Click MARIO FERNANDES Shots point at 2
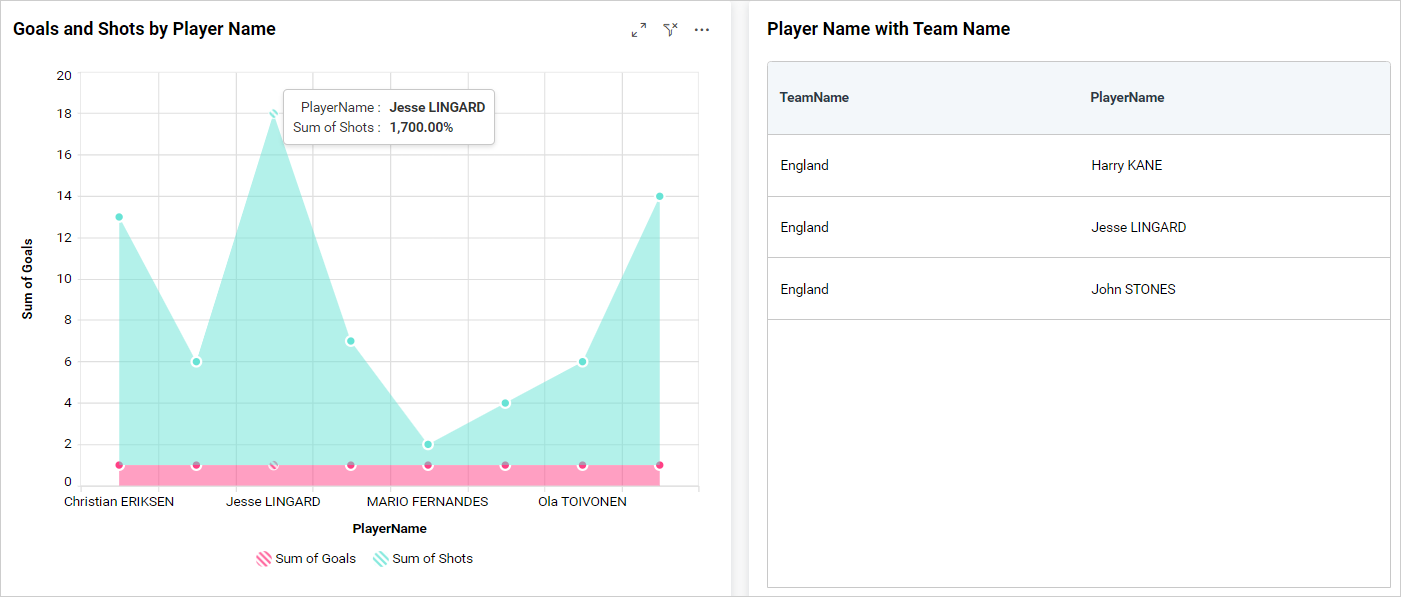Viewport: 1401px width, 597px height. pos(428,445)
